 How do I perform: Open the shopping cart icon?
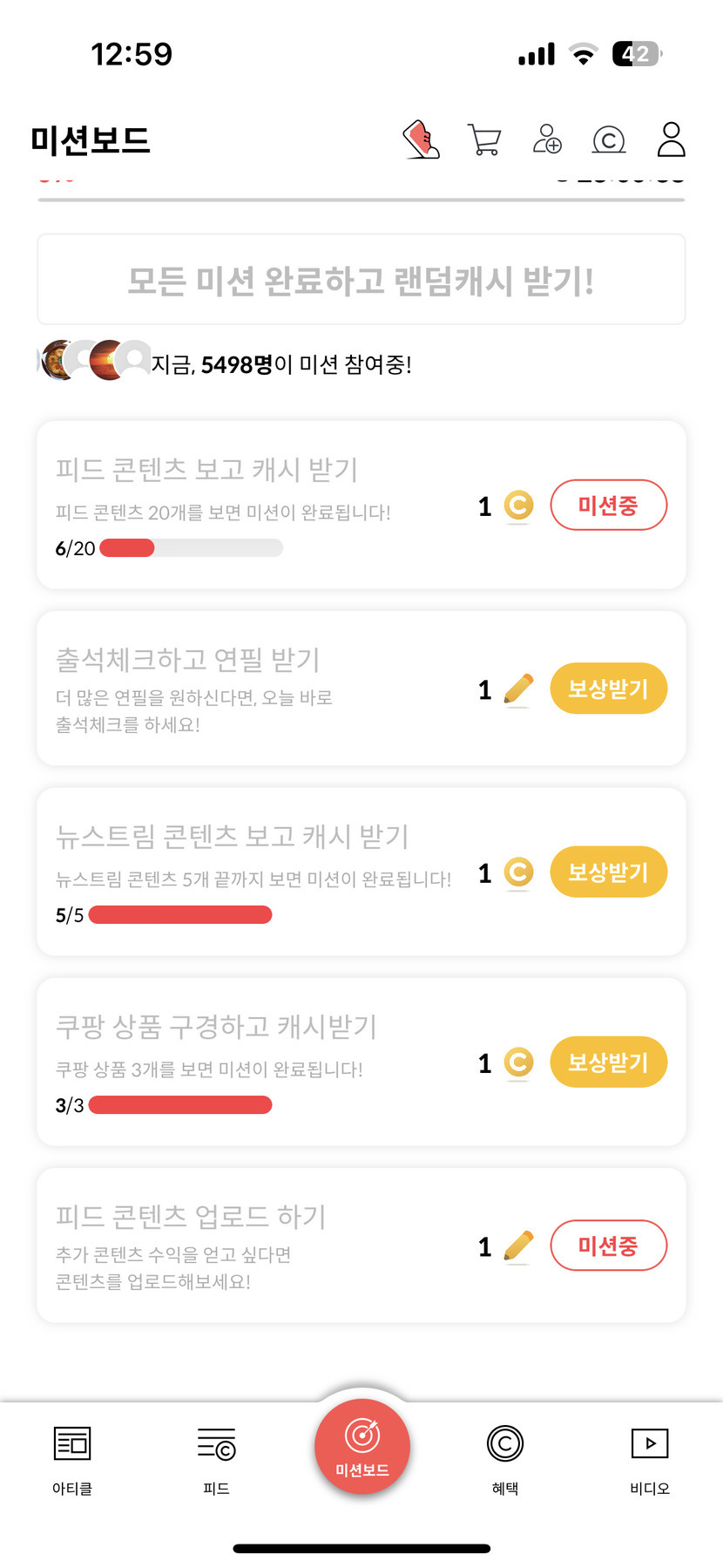coord(484,139)
